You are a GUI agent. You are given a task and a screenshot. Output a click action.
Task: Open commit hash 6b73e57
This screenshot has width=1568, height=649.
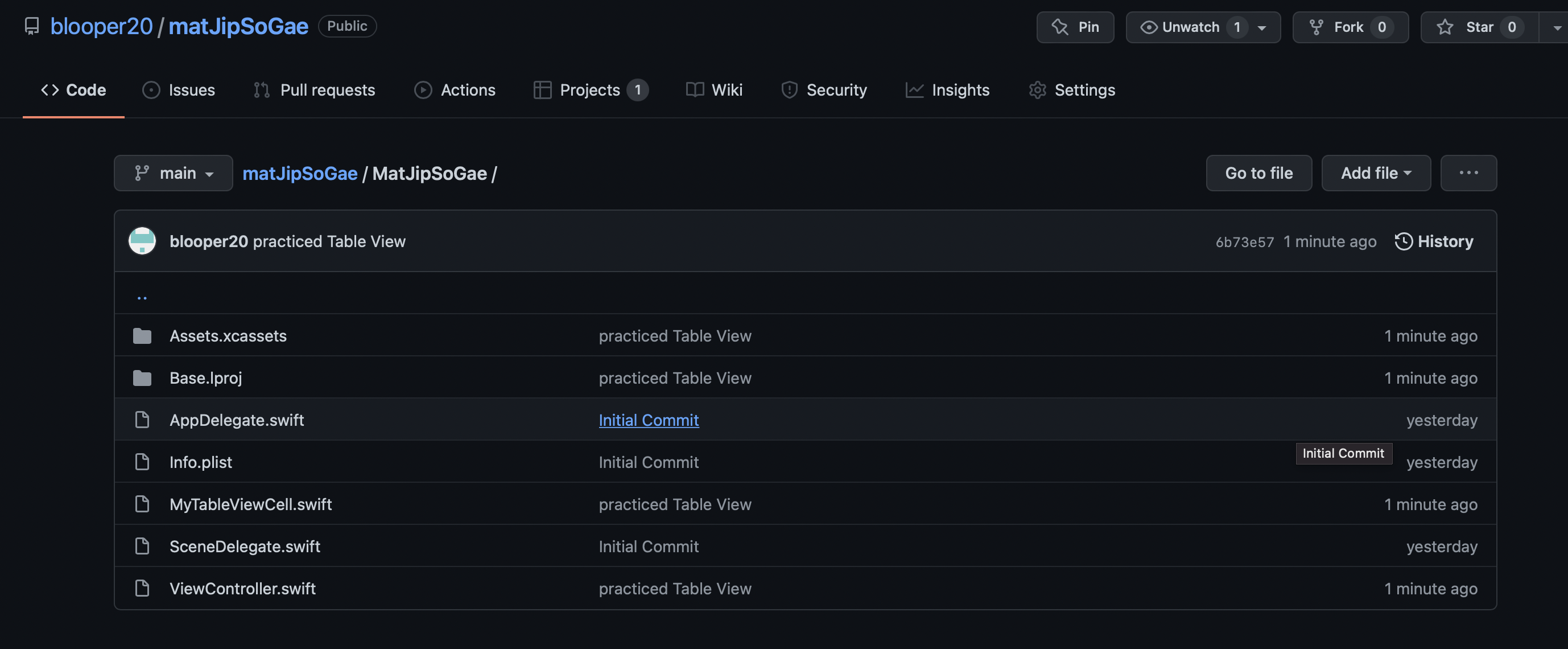(x=1244, y=243)
